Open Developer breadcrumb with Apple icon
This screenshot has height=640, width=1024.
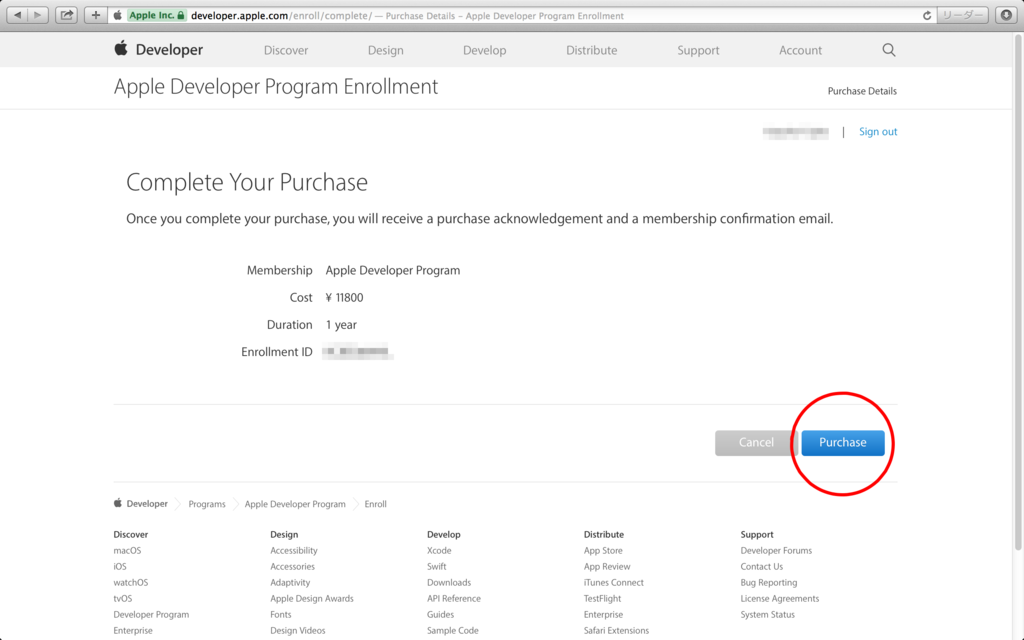click(x=141, y=504)
